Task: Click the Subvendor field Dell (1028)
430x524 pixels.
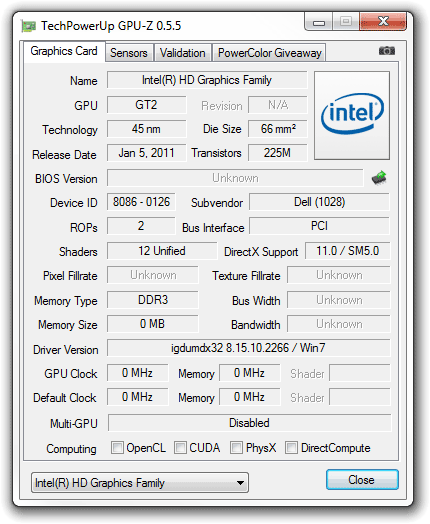Action: (x=319, y=202)
